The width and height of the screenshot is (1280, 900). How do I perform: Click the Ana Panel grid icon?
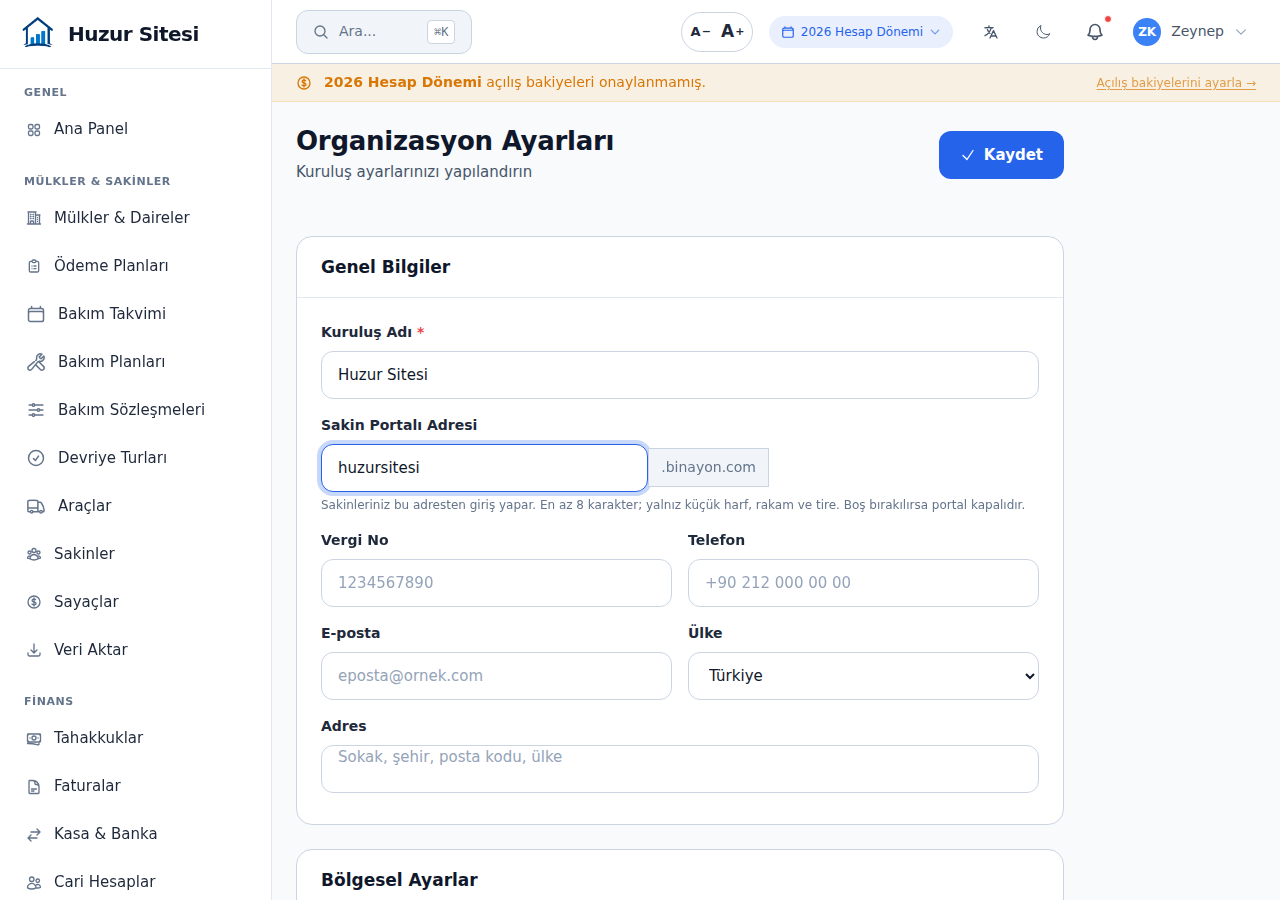[x=34, y=130]
